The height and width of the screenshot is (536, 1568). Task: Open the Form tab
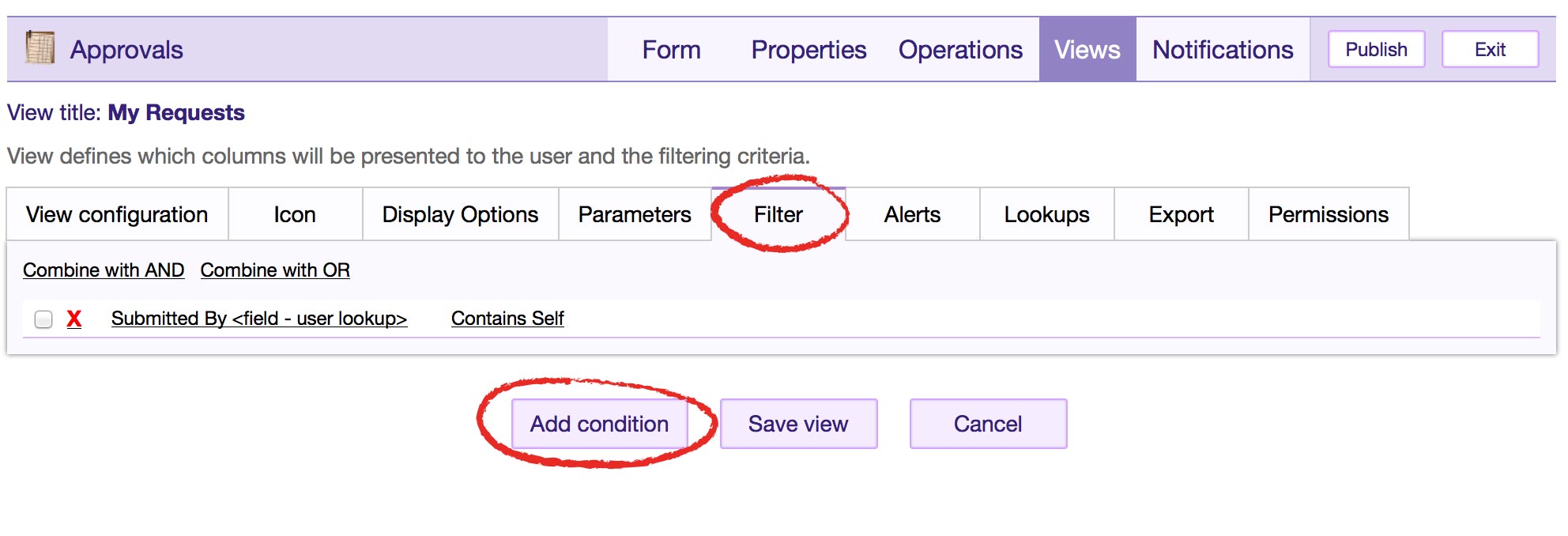[671, 50]
